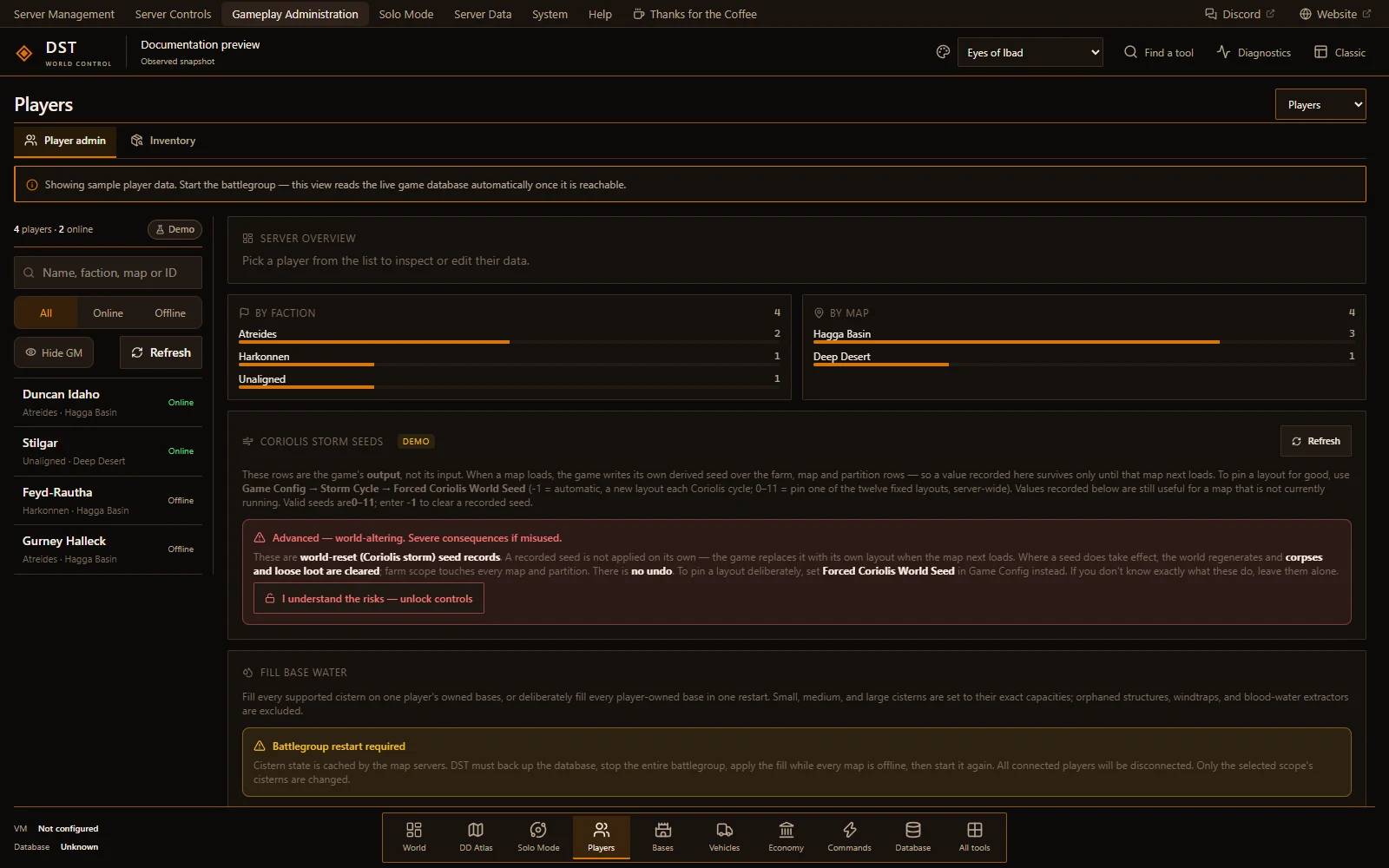This screenshot has width=1389, height=868.
Task: Click the Unaligned faction row
Action: pyautogui.click(x=510, y=380)
